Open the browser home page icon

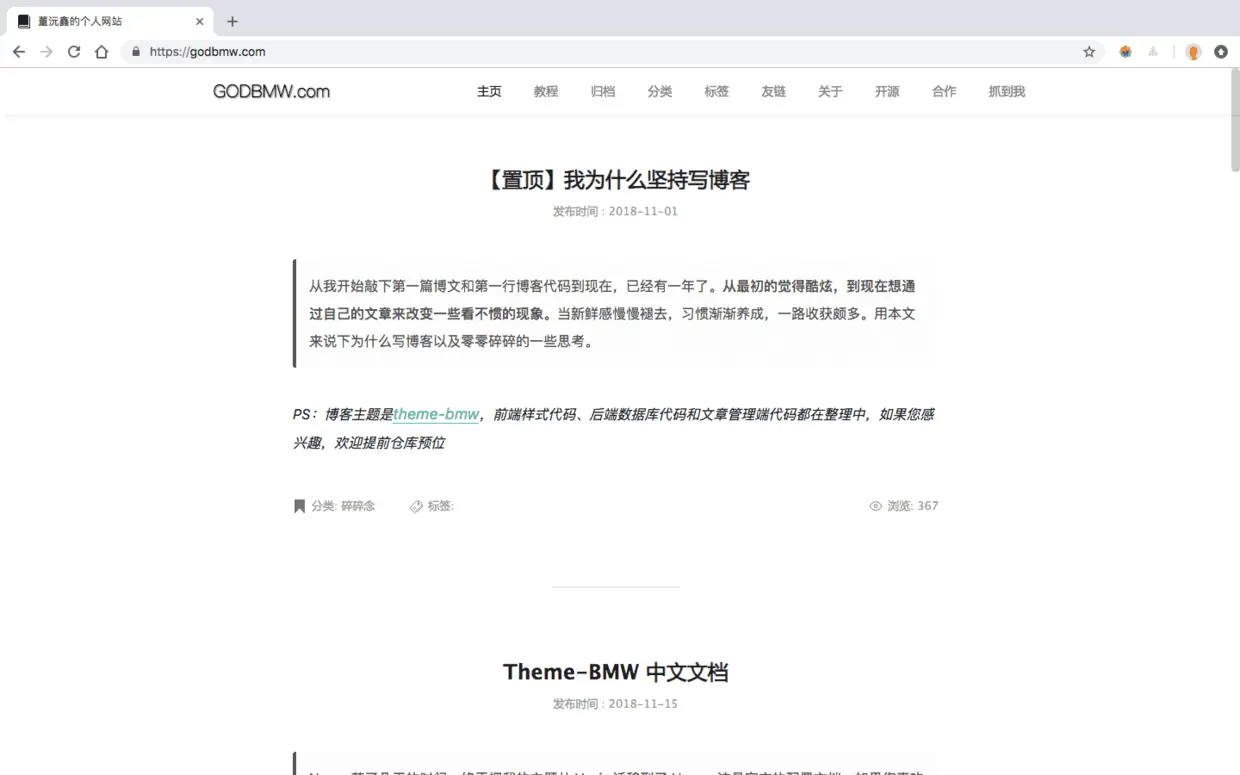(x=101, y=52)
